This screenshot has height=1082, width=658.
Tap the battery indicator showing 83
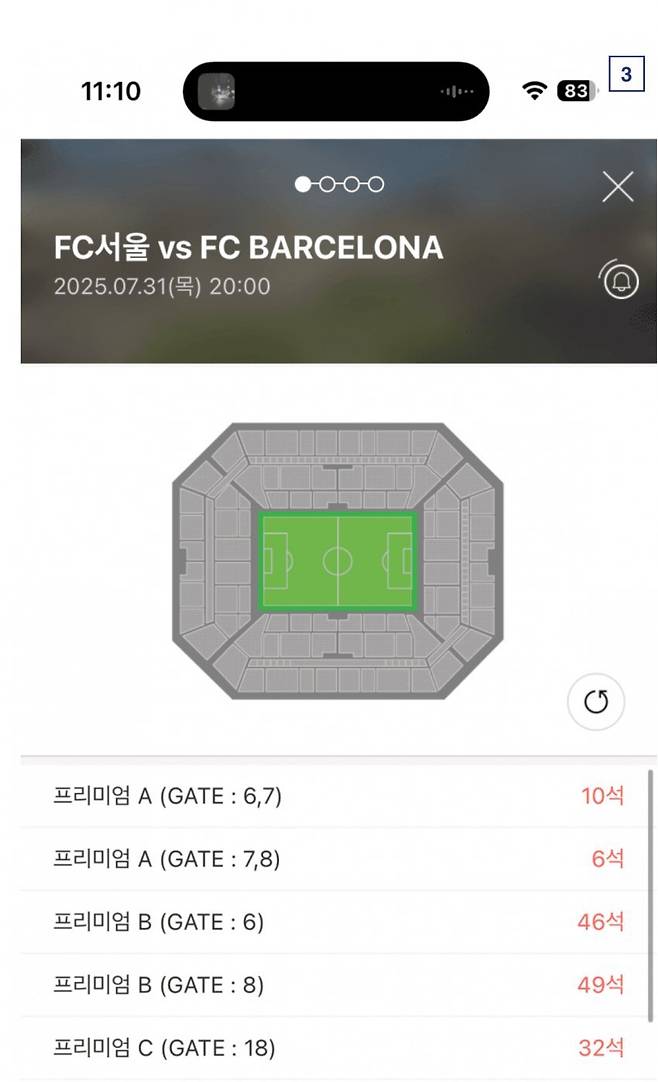(577, 91)
